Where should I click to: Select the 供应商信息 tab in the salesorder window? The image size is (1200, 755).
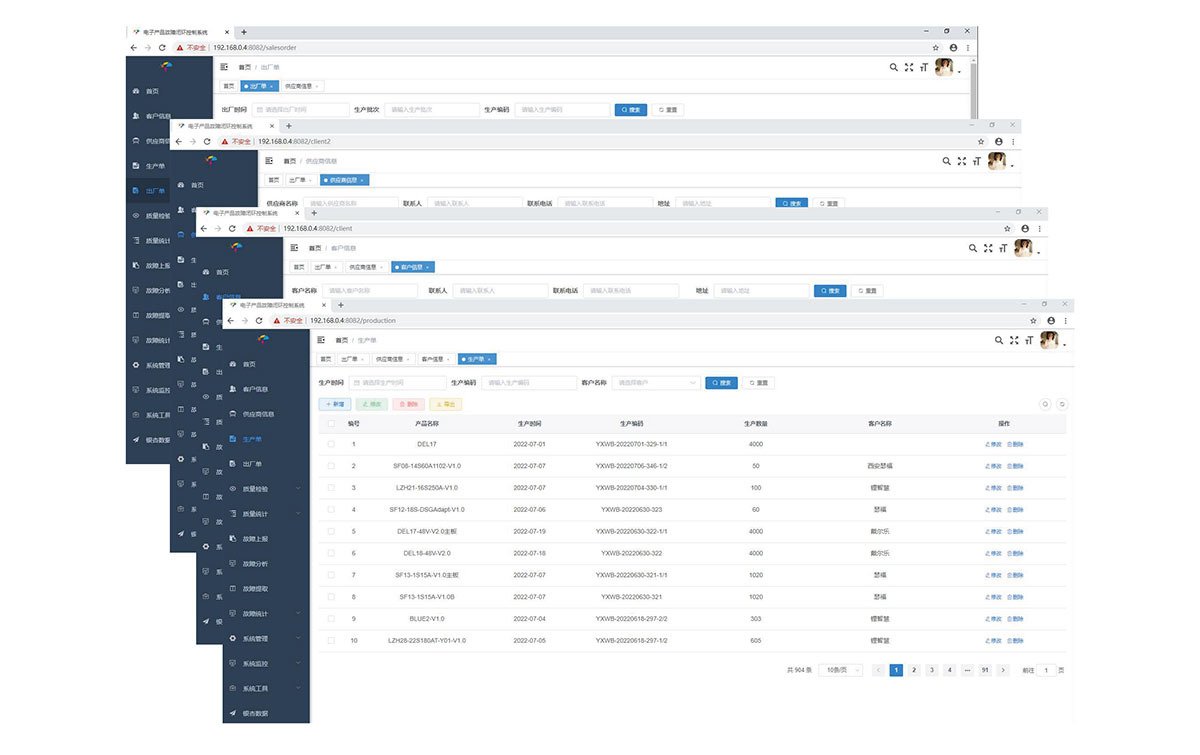point(303,86)
